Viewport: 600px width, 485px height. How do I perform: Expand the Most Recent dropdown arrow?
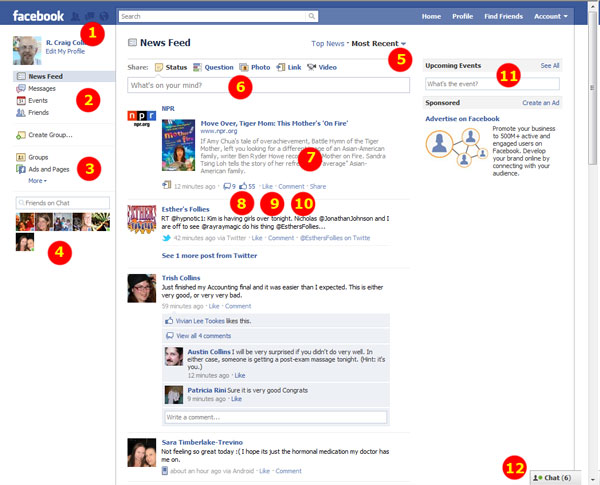[403, 44]
